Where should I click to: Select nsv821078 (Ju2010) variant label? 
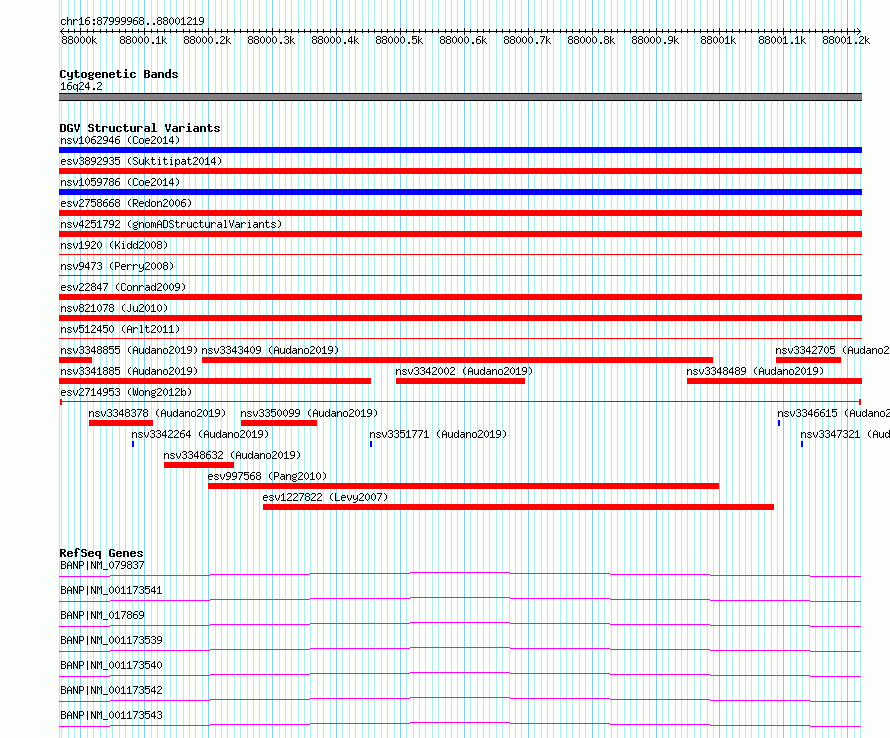point(114,308)
